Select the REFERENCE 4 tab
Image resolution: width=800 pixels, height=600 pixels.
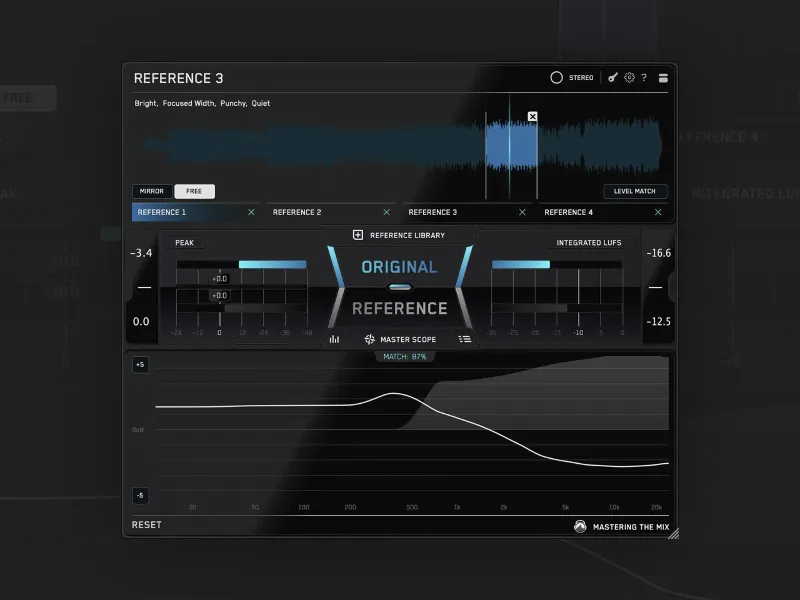click(603, 212)
